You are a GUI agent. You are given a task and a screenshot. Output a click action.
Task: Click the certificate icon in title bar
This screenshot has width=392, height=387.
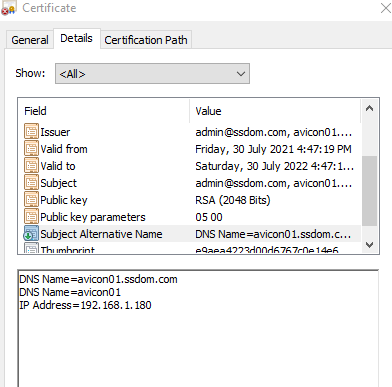point(8,8)
